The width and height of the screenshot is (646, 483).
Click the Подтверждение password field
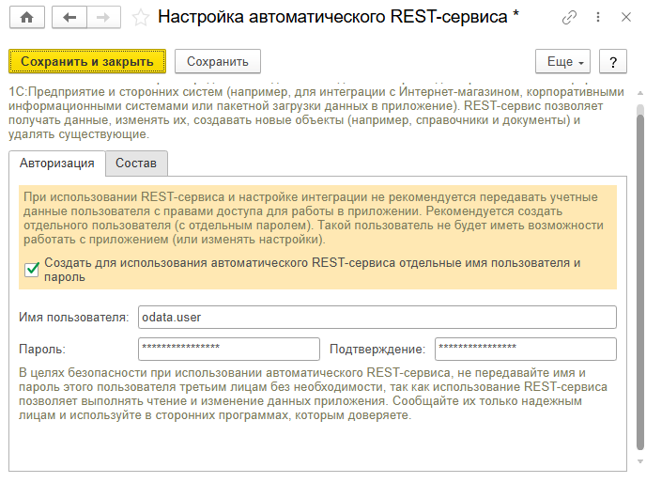525,349
